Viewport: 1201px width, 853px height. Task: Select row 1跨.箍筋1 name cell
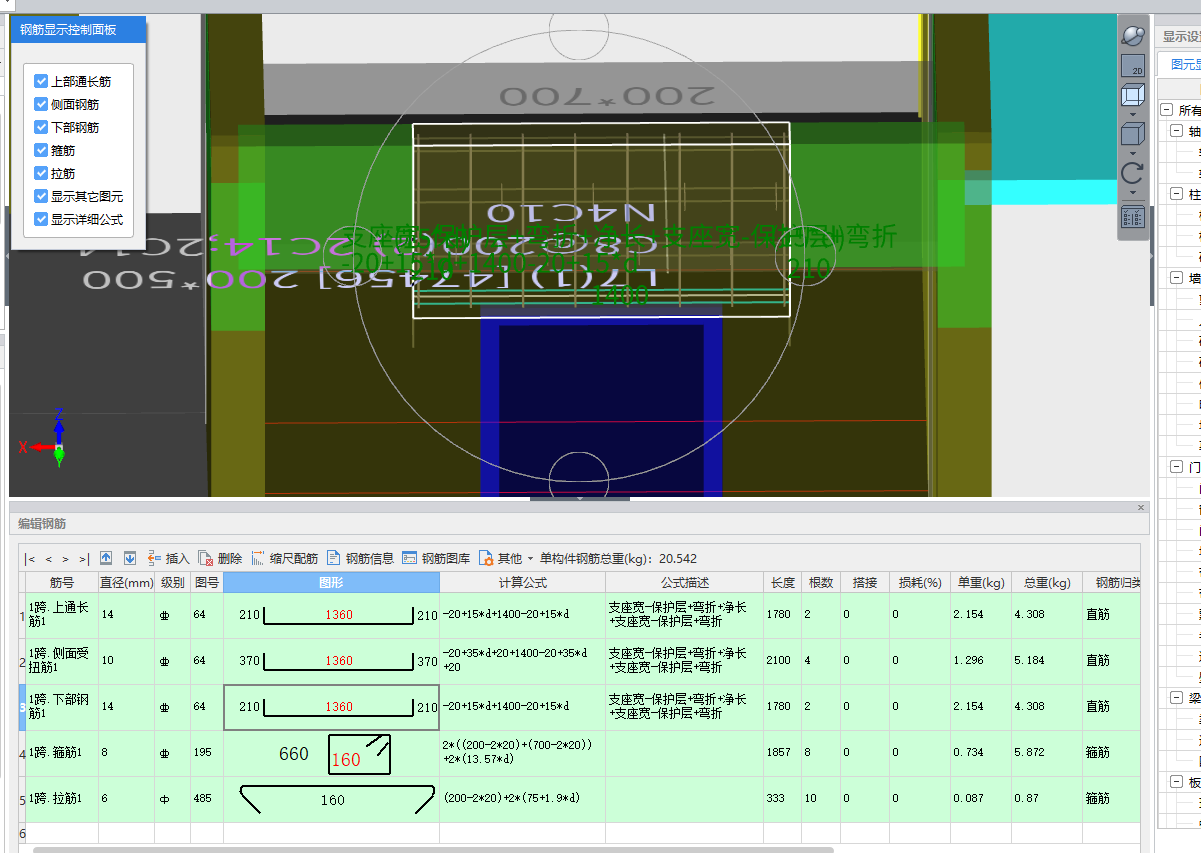pos(62,753)
